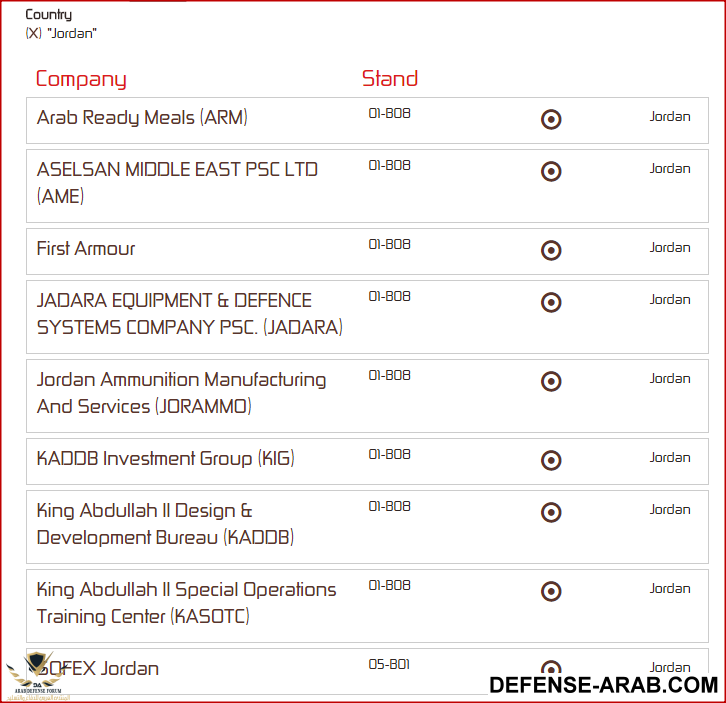The height and width of the screenshot is (703, 726).
Task: Click the target icon for JORAMMO row
Action: (x=551, y=382)
